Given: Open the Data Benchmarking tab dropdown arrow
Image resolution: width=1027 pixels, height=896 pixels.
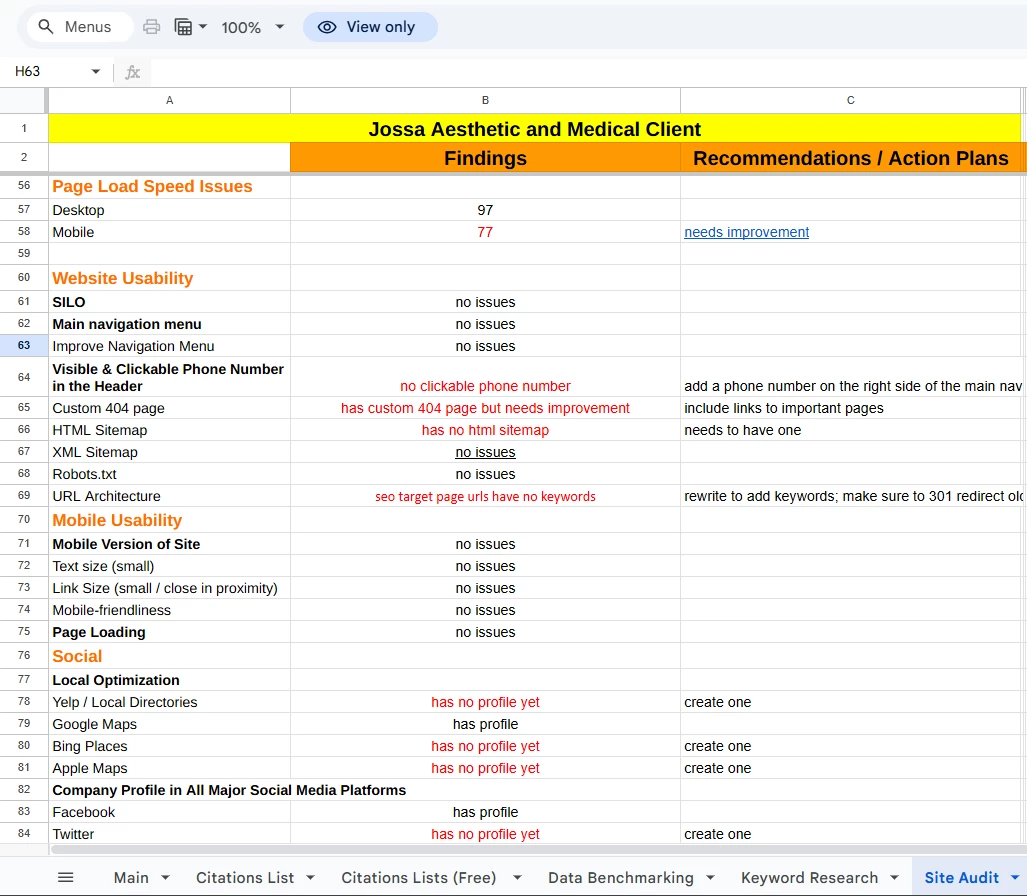Looking at the screenshot, I should 711,878.
